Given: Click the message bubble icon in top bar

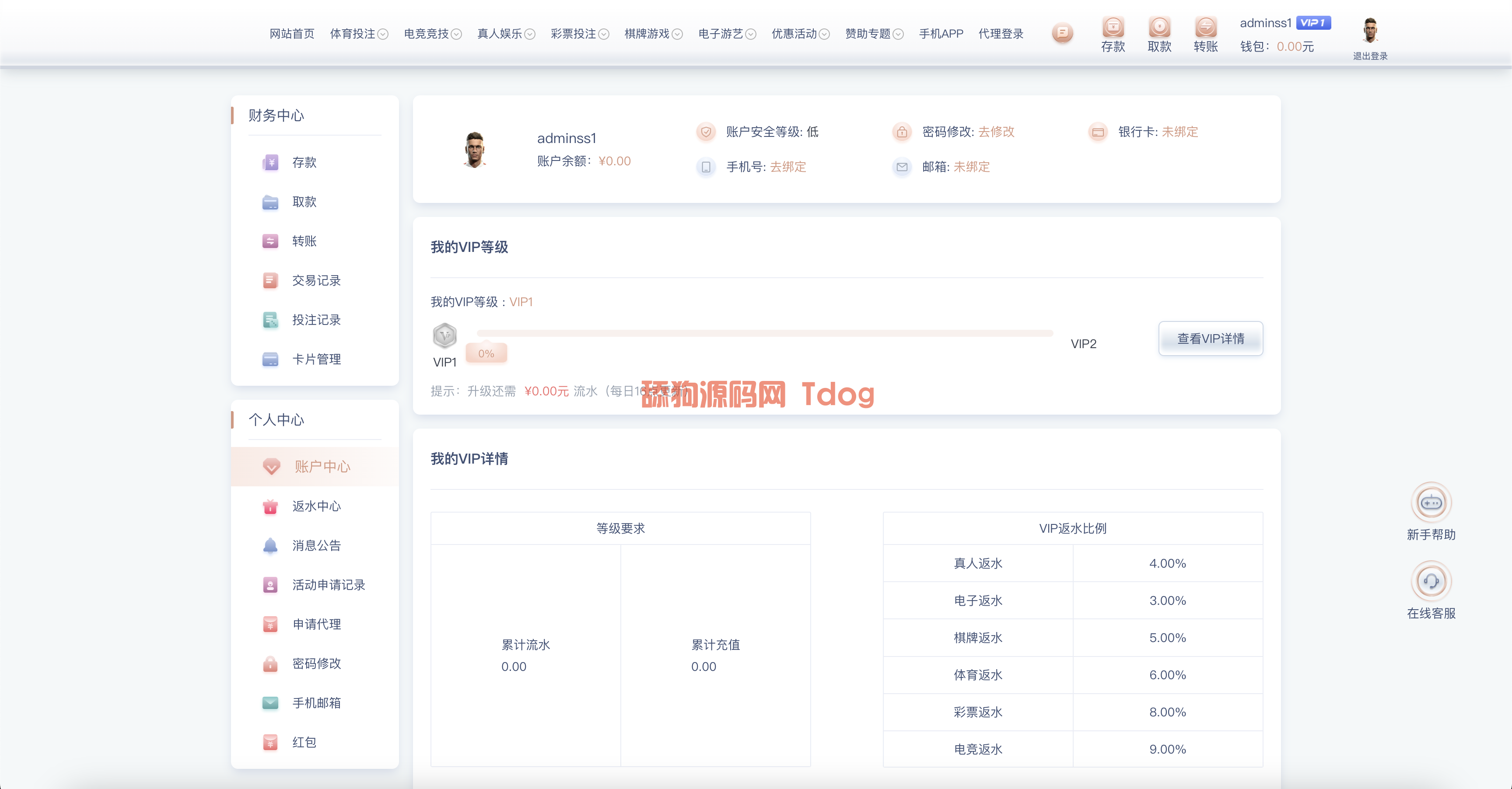Looking at the screenshot, I should click(x=1062, y=33).
